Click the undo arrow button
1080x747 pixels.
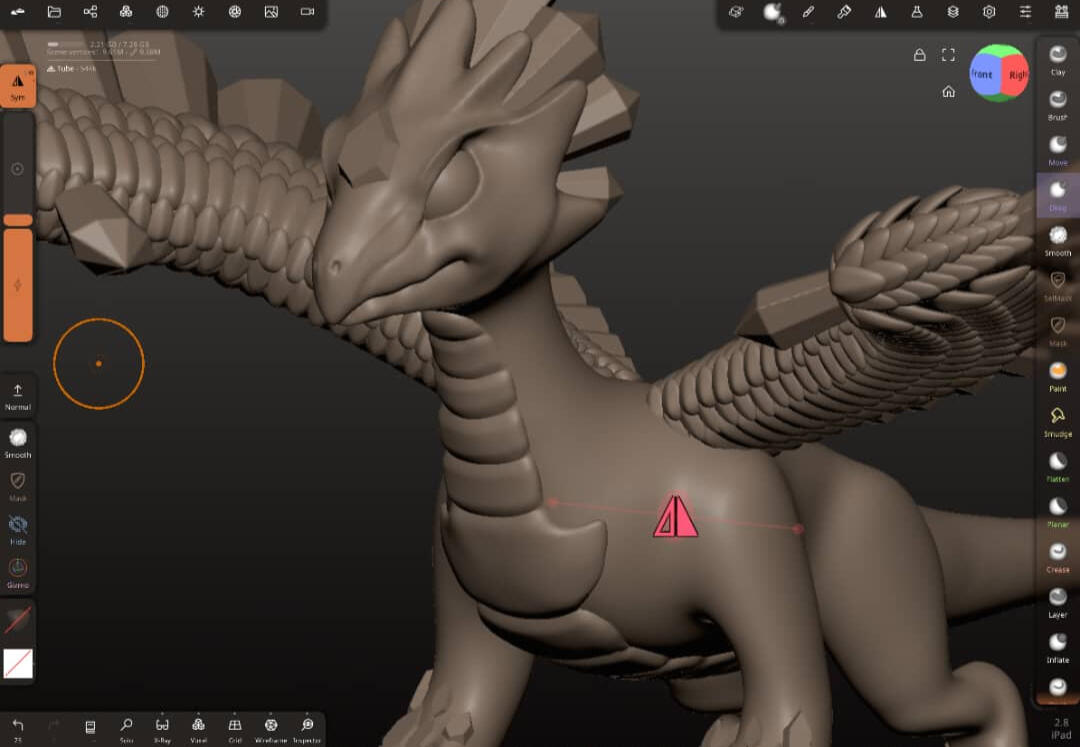(18, 728)
